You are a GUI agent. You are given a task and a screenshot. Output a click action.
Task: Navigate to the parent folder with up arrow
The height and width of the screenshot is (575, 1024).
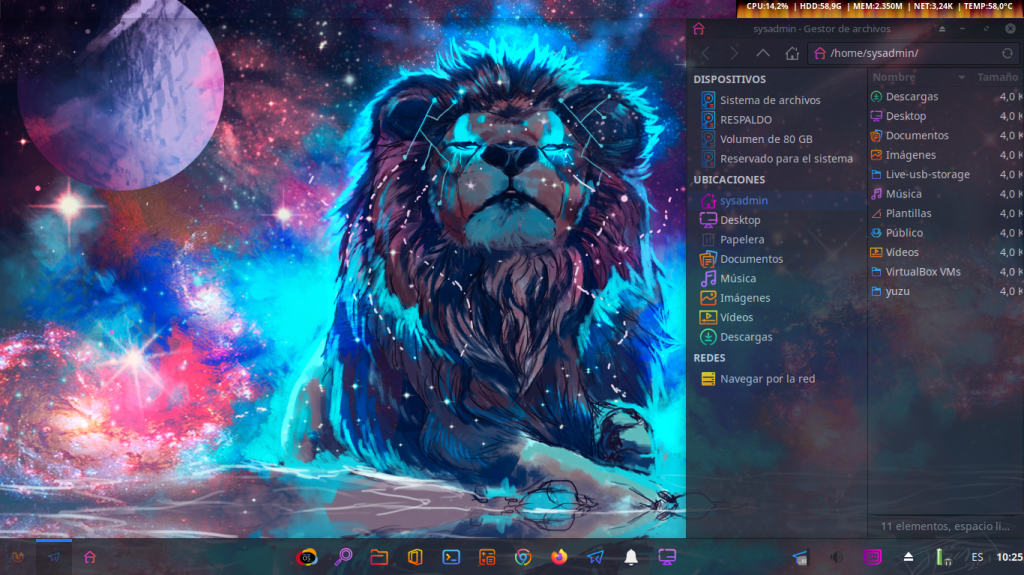point(763,53)
